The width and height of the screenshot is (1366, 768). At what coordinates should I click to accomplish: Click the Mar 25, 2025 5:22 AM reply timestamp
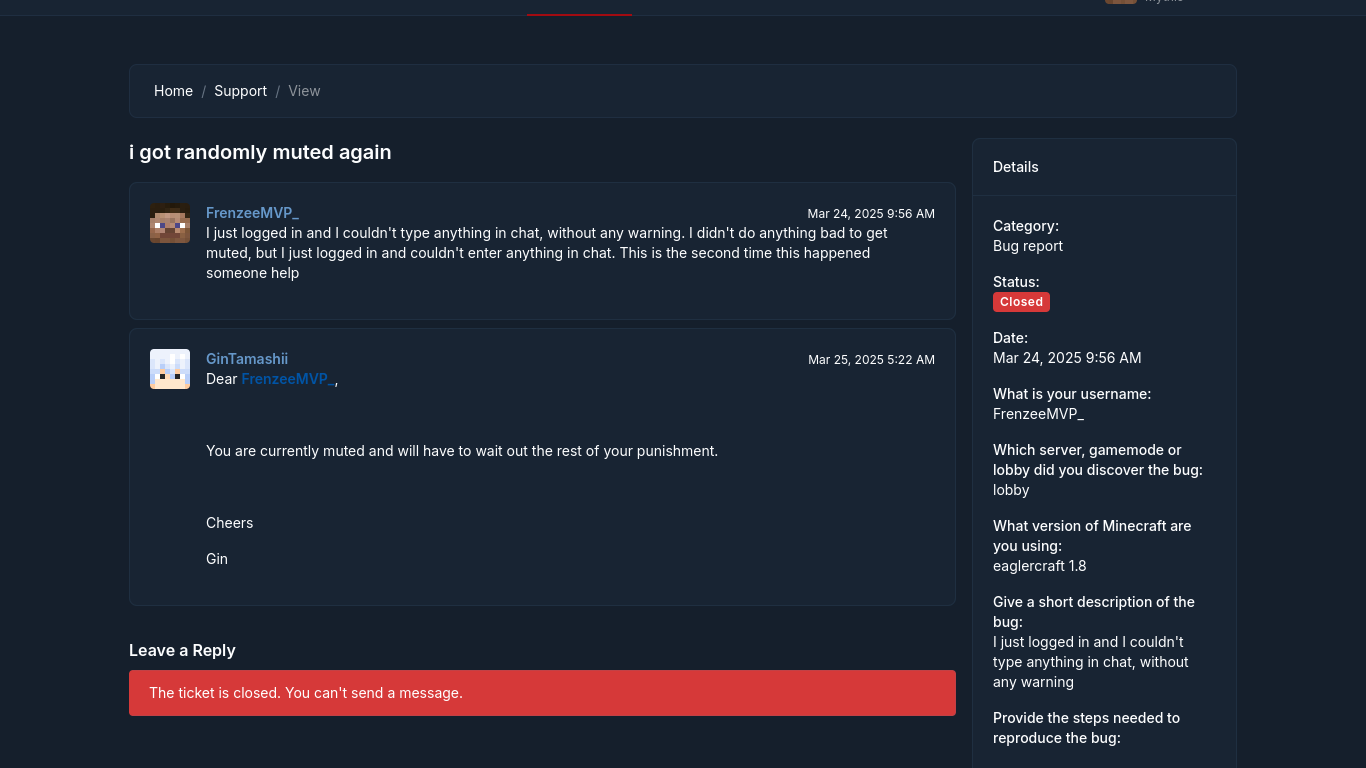pos(871,360)
